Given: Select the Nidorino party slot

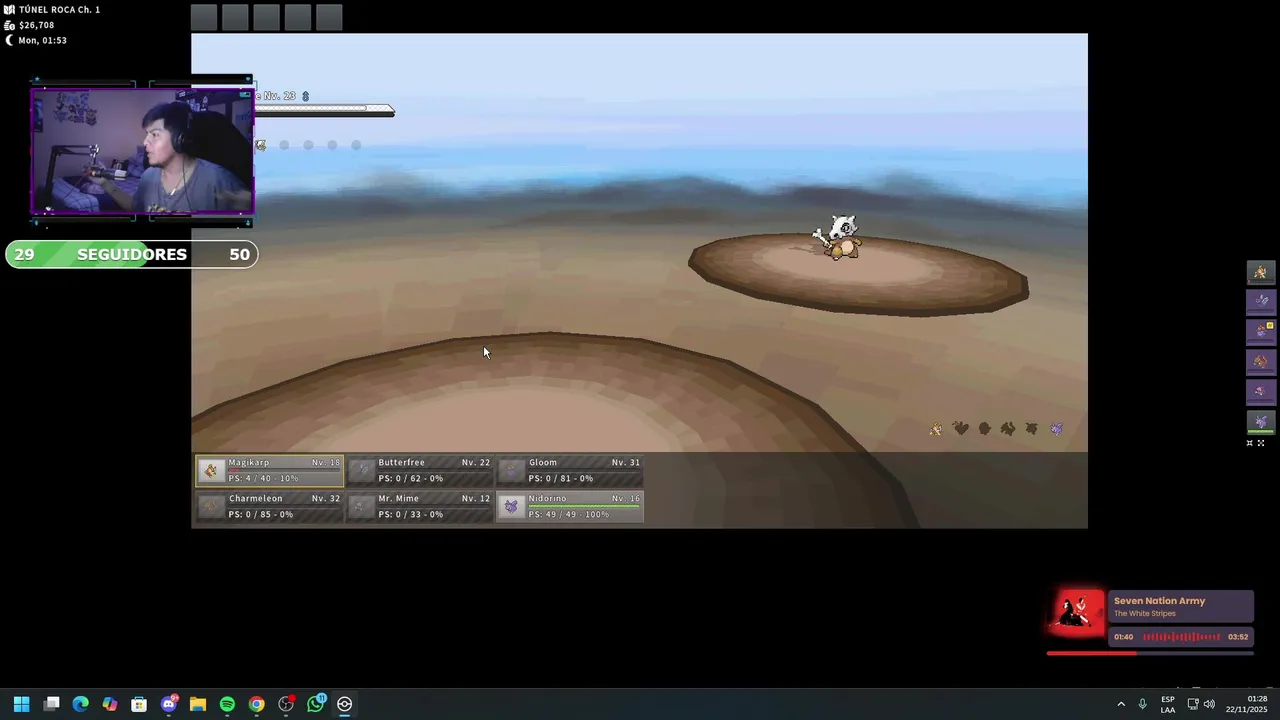Looking at the screenshot, I should coord(570,506).
